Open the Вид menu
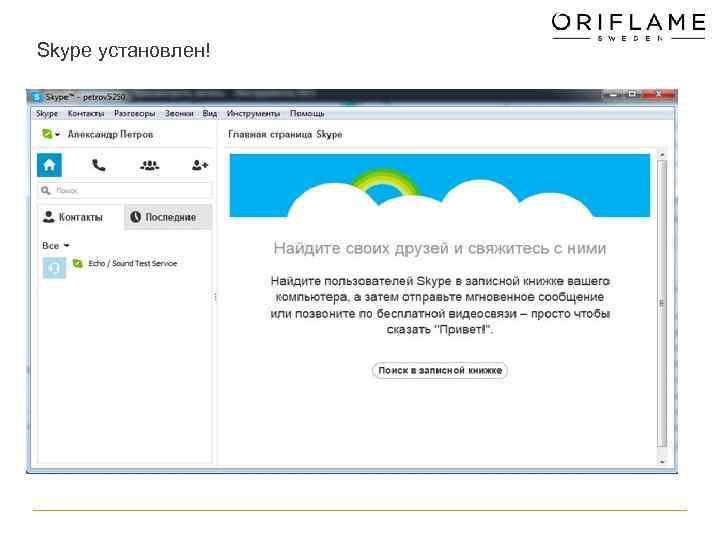The height and width of the screenshot is (540, 720). pyautogui.click(x=209, y=113)
